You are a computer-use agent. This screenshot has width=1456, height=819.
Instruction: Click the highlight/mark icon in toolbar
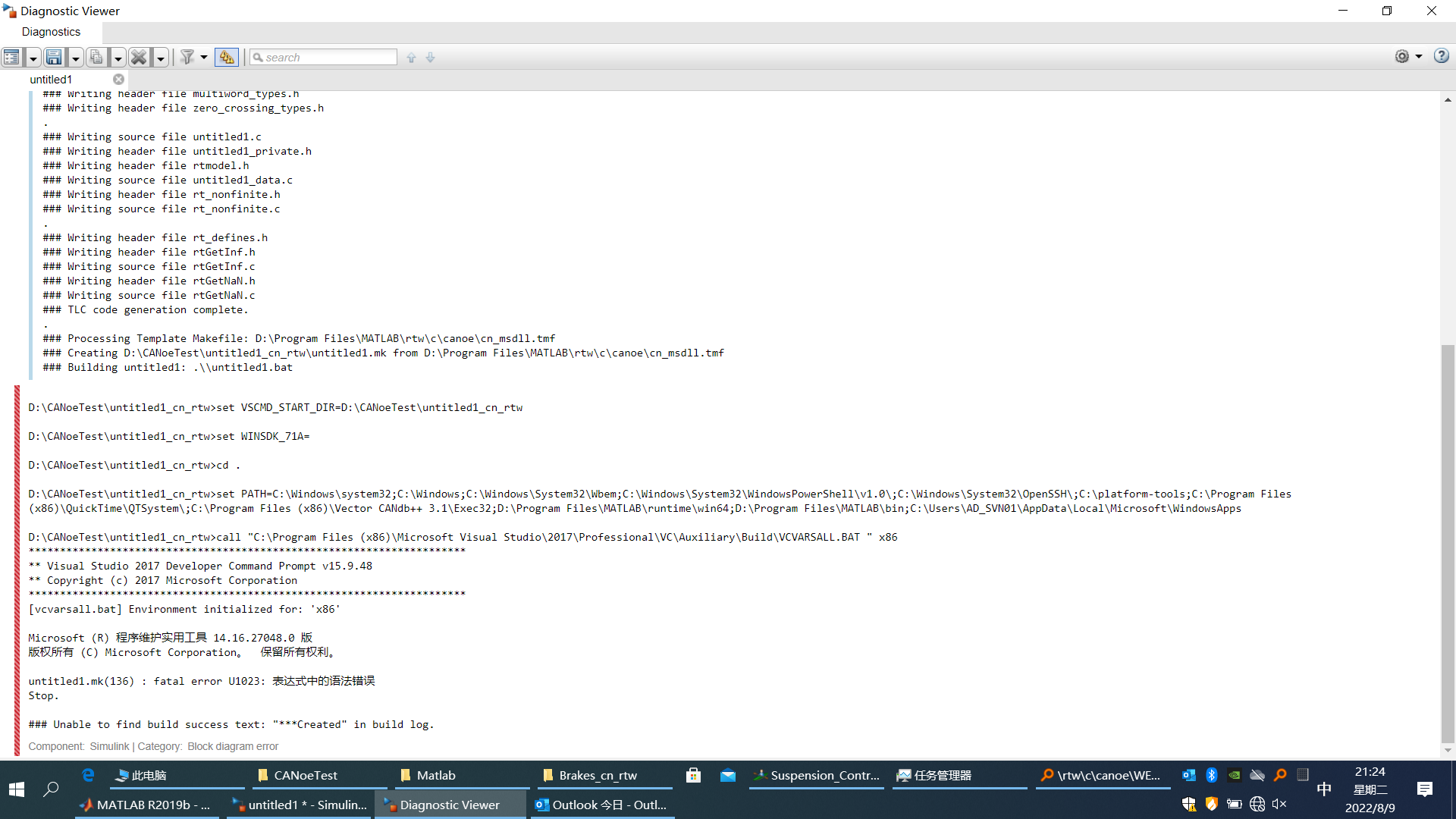point(225,57)
